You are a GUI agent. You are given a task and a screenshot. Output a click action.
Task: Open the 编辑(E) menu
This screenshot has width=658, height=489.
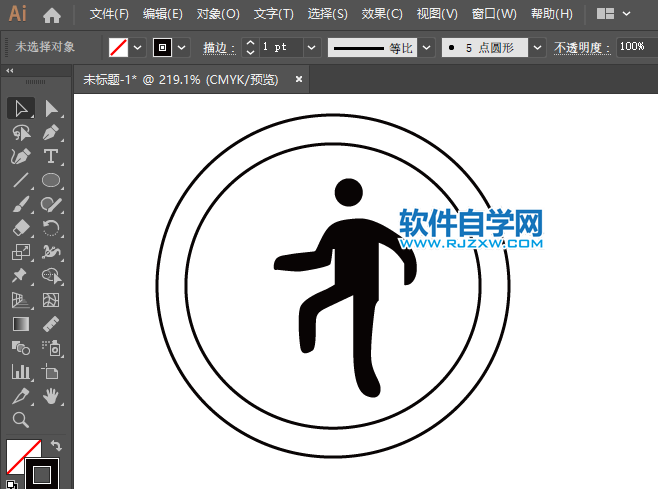pos(163,14)
